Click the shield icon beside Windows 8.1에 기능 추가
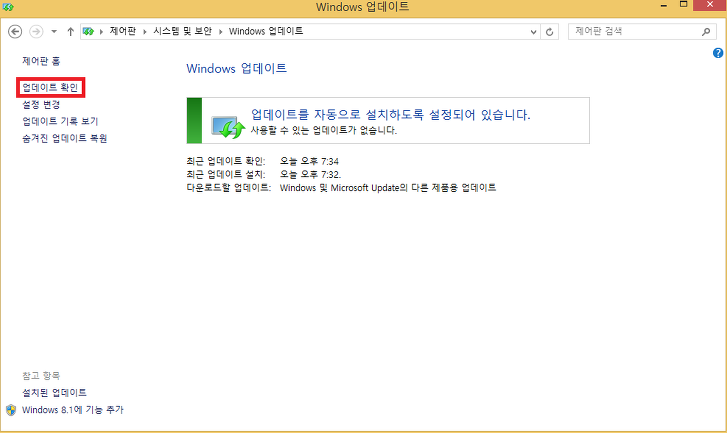The height and width of the screenshot is (433, 727). [11, 410]
